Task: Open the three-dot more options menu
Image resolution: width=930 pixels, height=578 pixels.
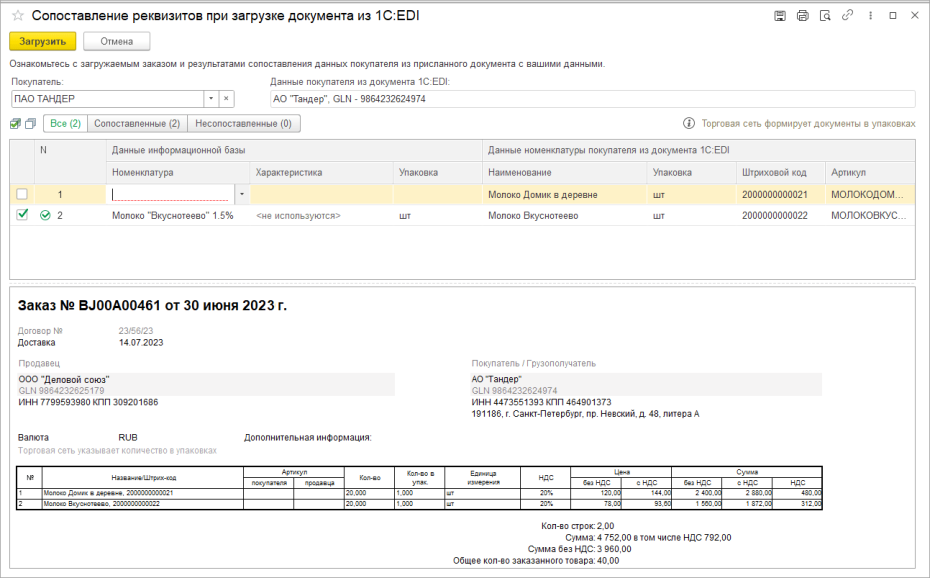Action: coord(870,16)
